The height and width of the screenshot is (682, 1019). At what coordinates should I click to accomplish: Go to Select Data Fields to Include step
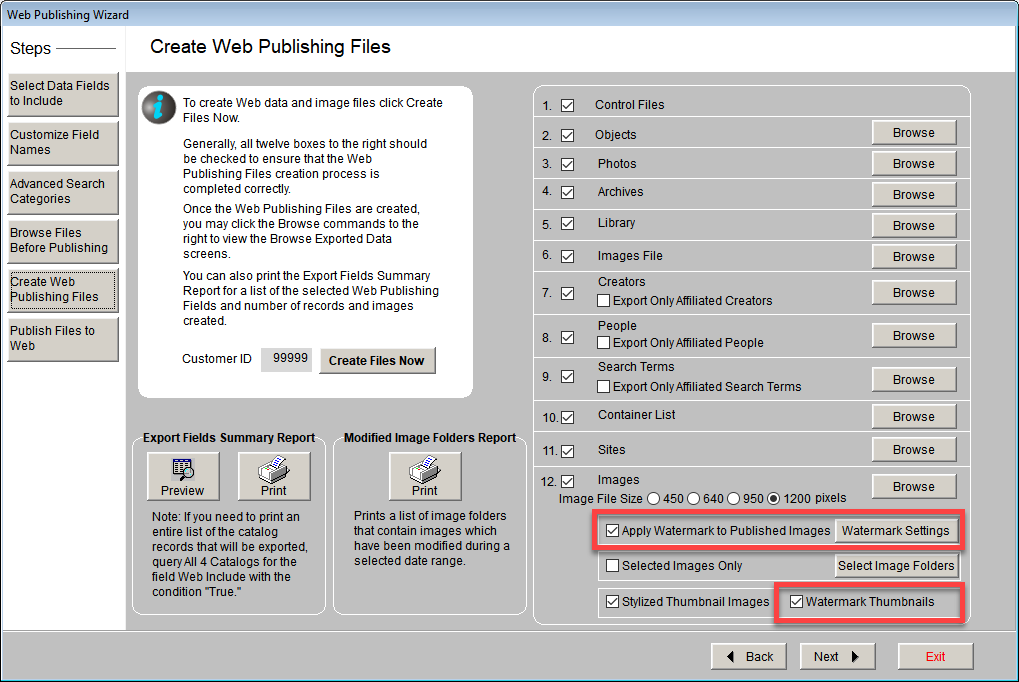[62, 93]
